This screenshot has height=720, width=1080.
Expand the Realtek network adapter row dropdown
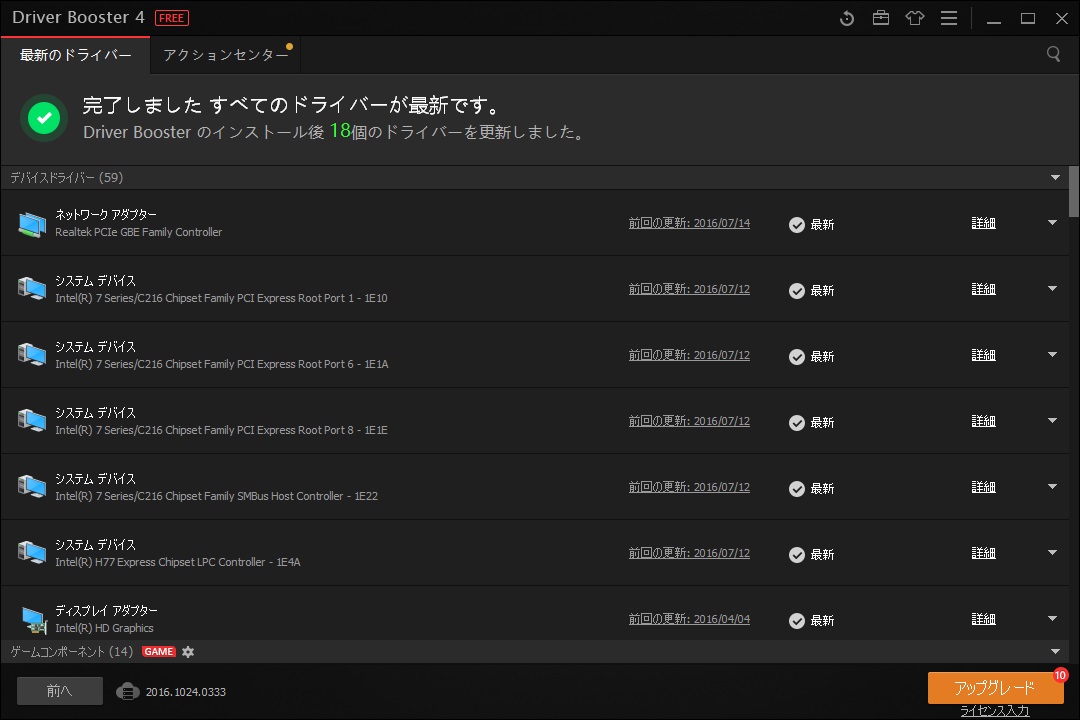click(1051, 224)
